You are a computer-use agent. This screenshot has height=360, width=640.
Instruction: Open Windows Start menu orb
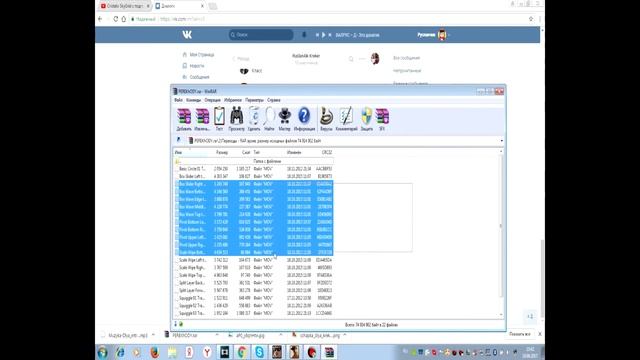pos(103,352)
